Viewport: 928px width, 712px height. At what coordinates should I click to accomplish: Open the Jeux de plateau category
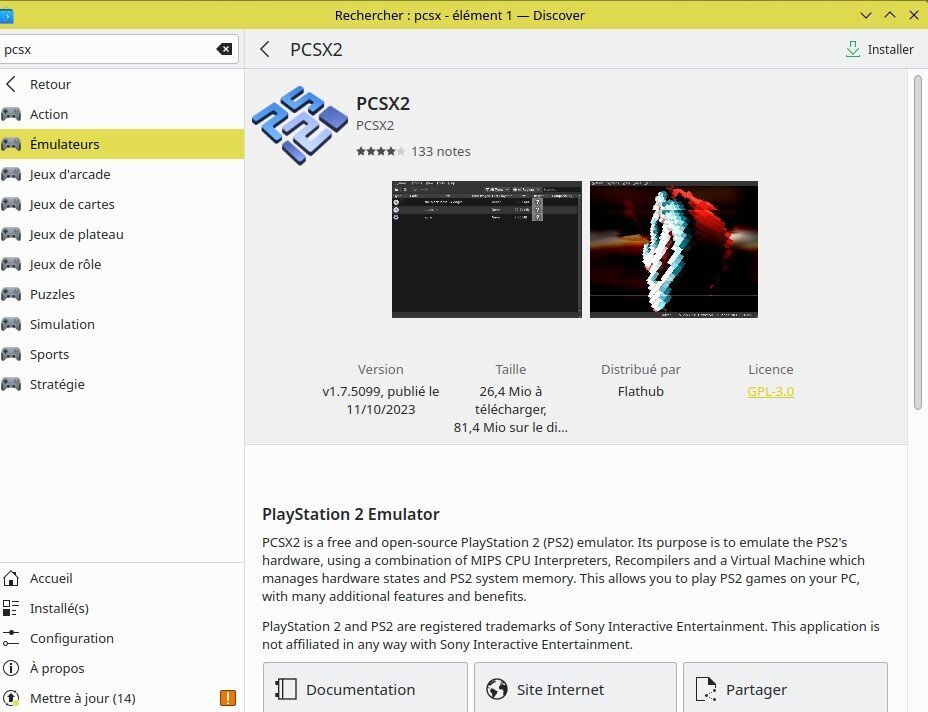click(121, 234)
